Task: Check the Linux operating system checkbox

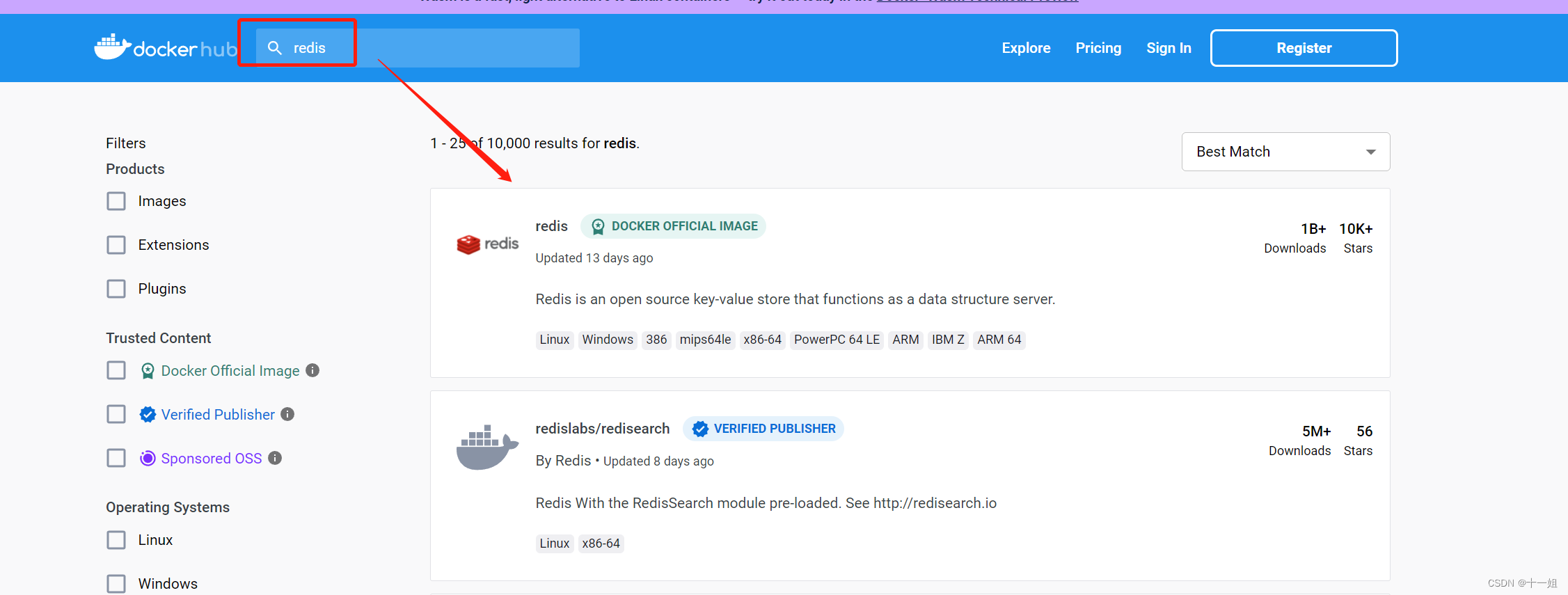Action: [116, 540]
